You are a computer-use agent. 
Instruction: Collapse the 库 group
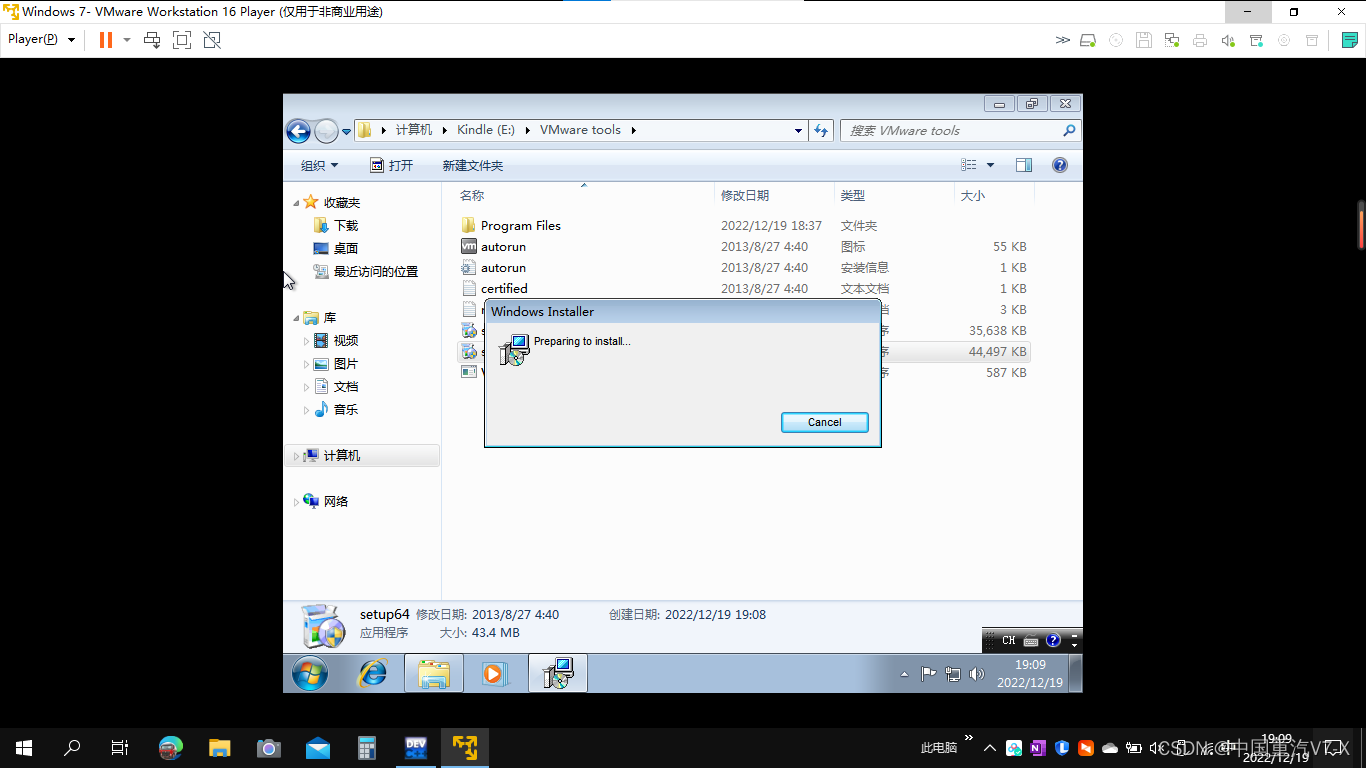pyautogui.click(x=296, y=319)
